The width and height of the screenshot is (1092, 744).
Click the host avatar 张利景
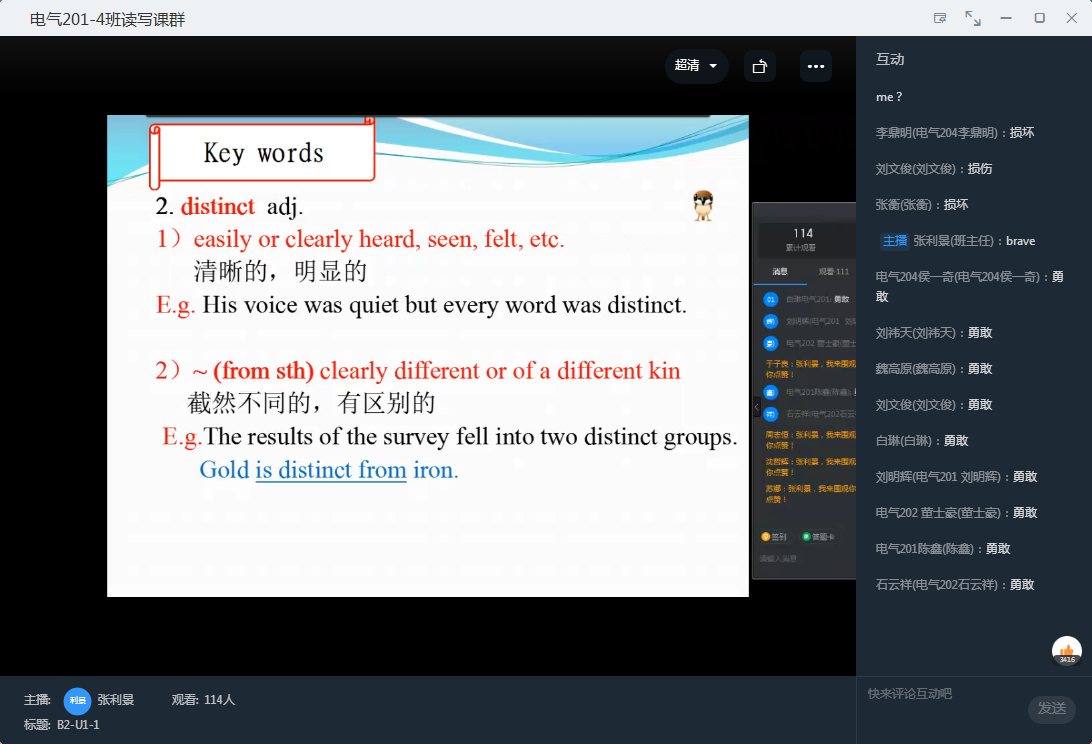(77, 700)
